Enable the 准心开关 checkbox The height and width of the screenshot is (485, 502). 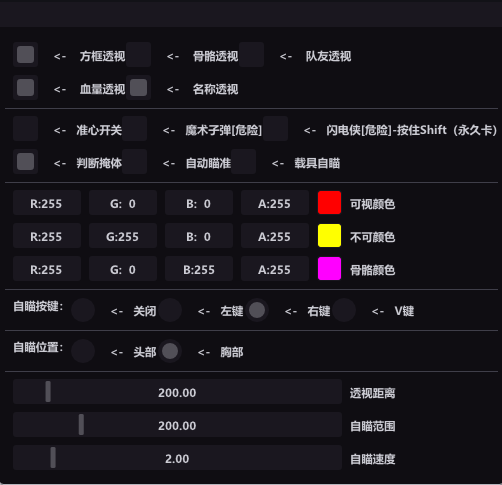tap(25, 129)
